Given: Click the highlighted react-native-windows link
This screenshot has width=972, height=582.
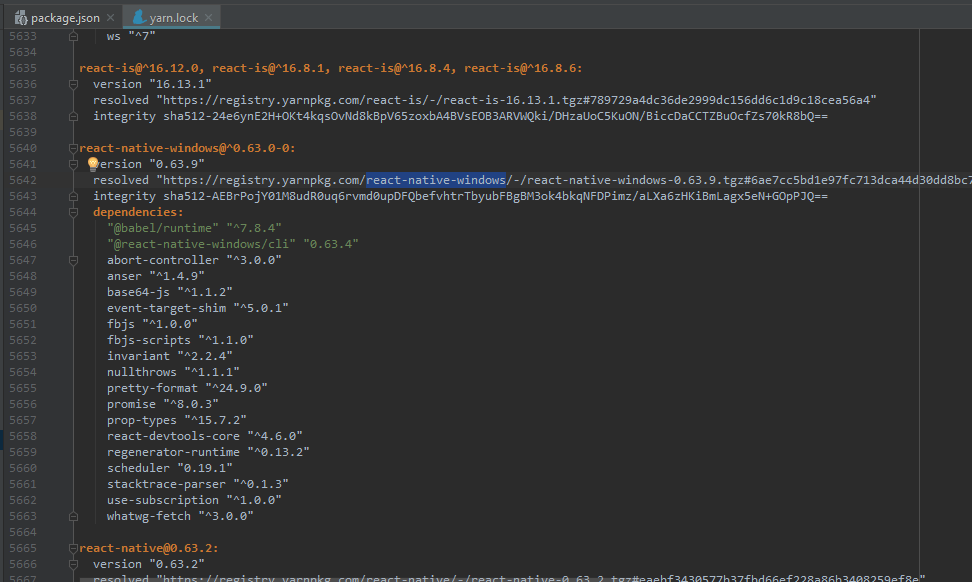Looking at the screenshot, I should [x=436, y=179].
